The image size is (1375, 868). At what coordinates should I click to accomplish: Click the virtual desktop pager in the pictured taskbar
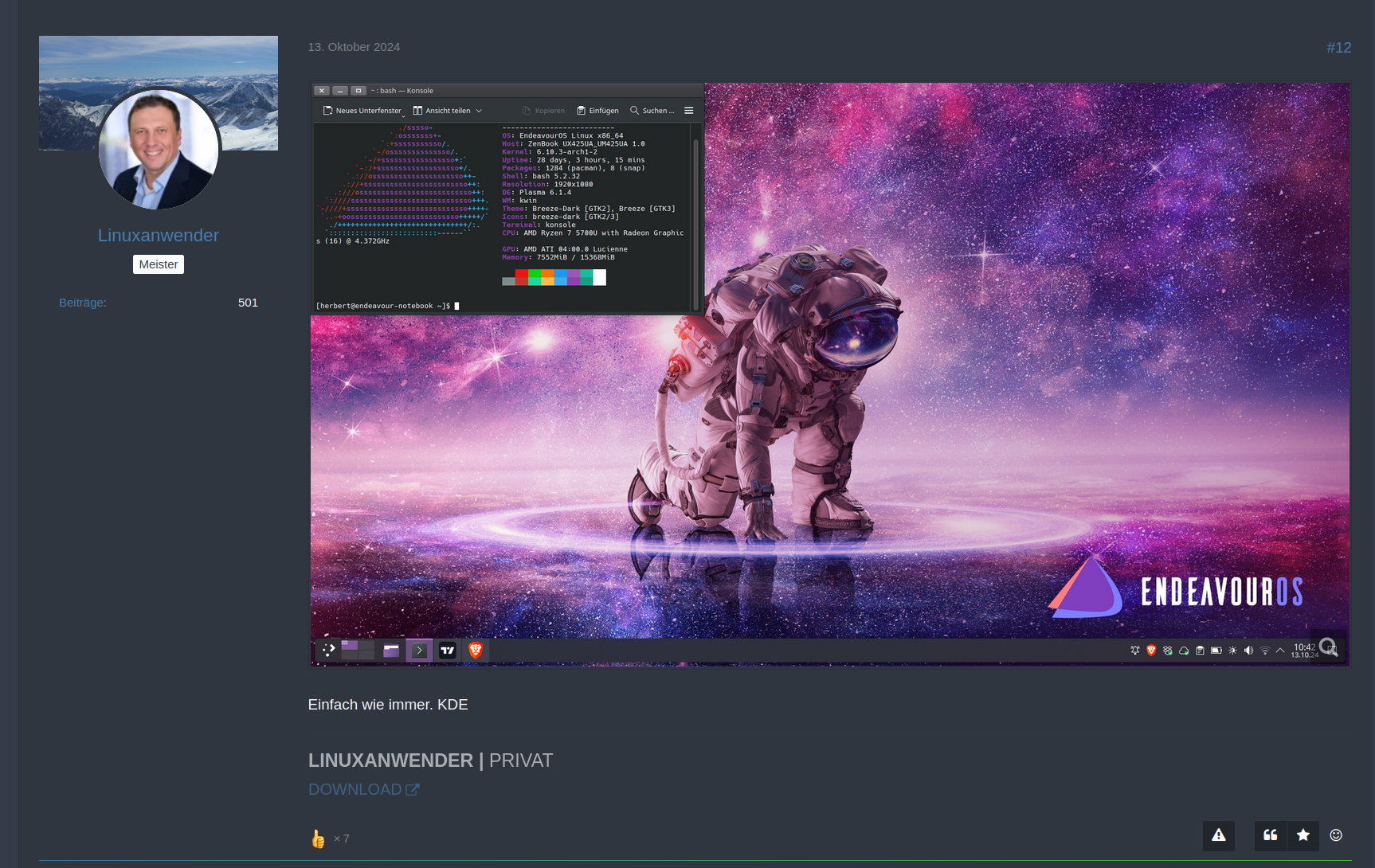(x=358, y=650)
